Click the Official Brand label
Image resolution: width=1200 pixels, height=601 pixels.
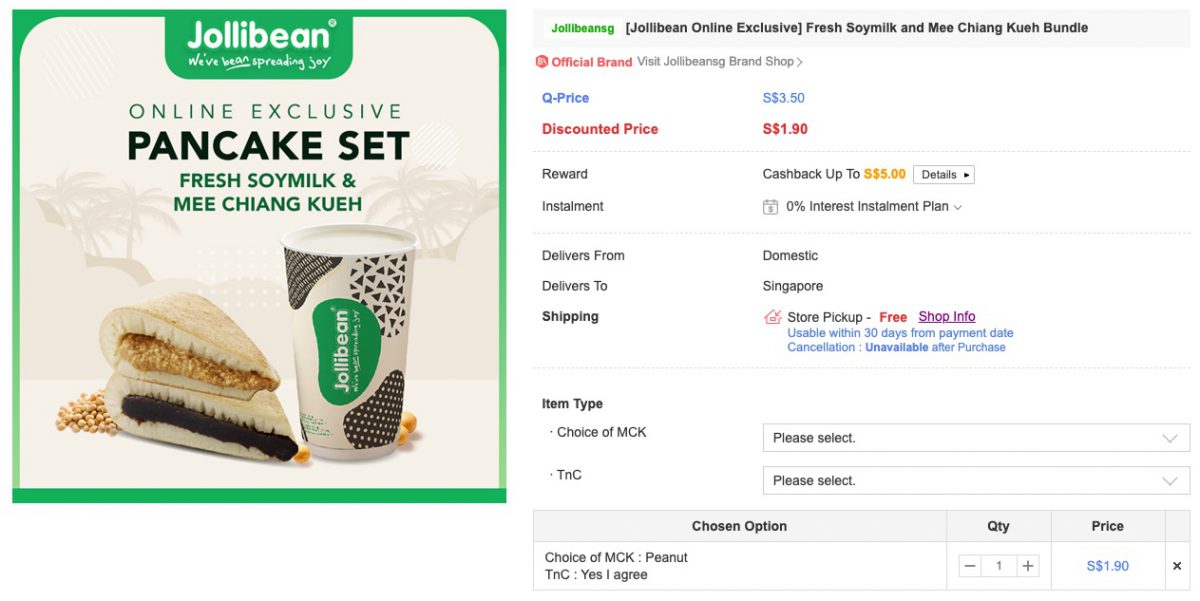[591, 62]
